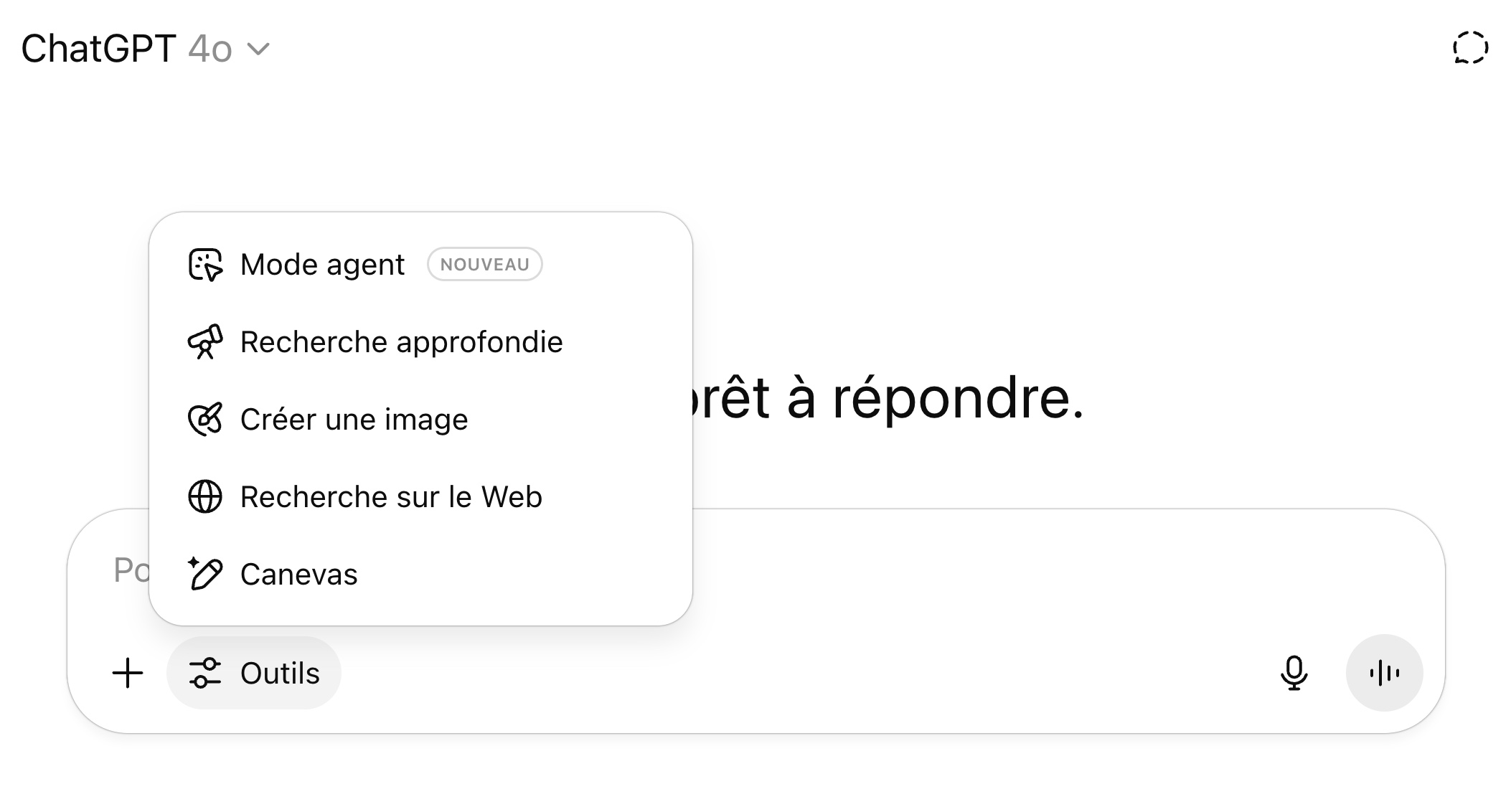The width and height of the screenshot is (1511, 812).
Task: Click the Mode agent cursor icon
Action: coord(205,265)
